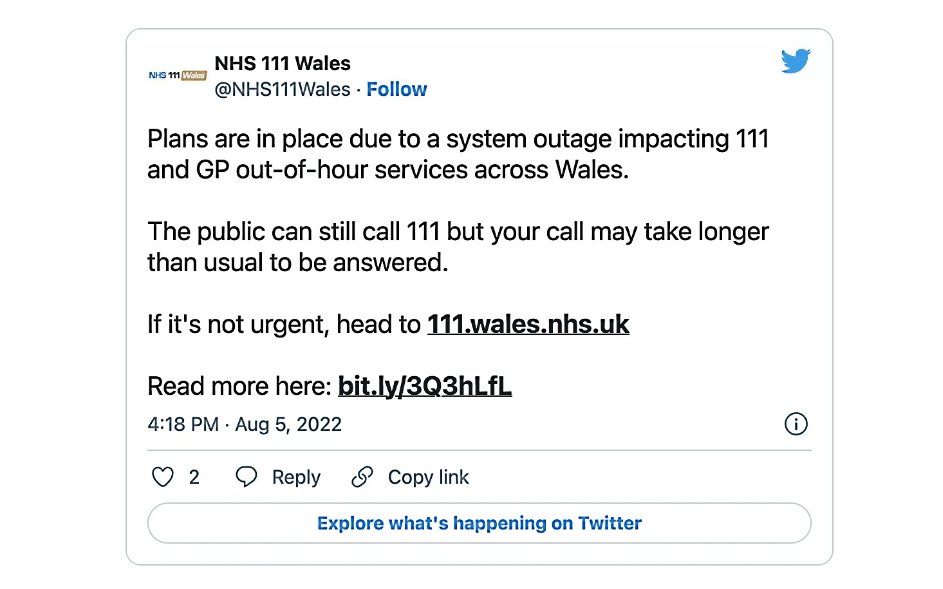Click the chain icon for Copy link
Viewport: 943px width, 589px height.
tap(362, 477)
